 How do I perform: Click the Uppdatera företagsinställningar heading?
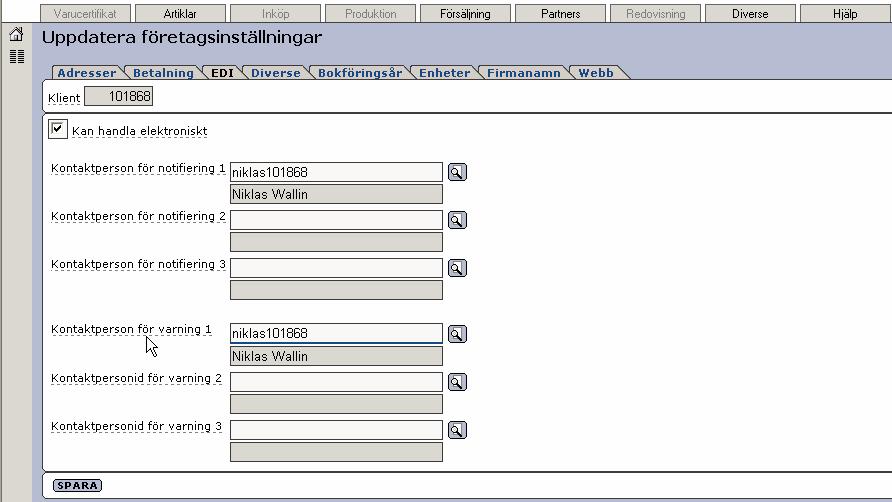[182, 38]
